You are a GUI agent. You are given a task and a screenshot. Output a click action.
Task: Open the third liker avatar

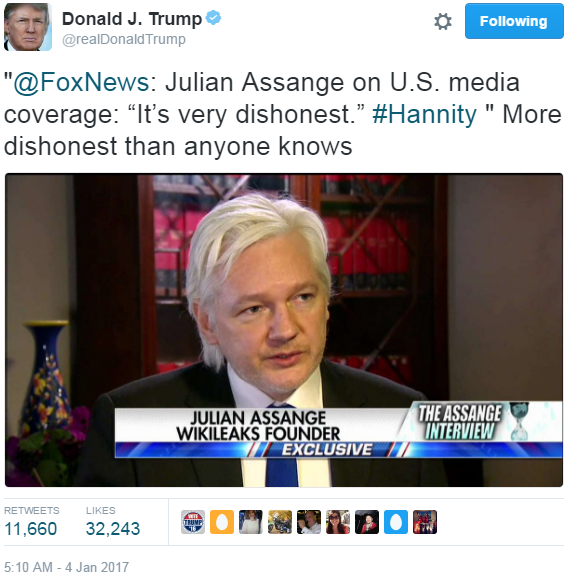point(251,522)
